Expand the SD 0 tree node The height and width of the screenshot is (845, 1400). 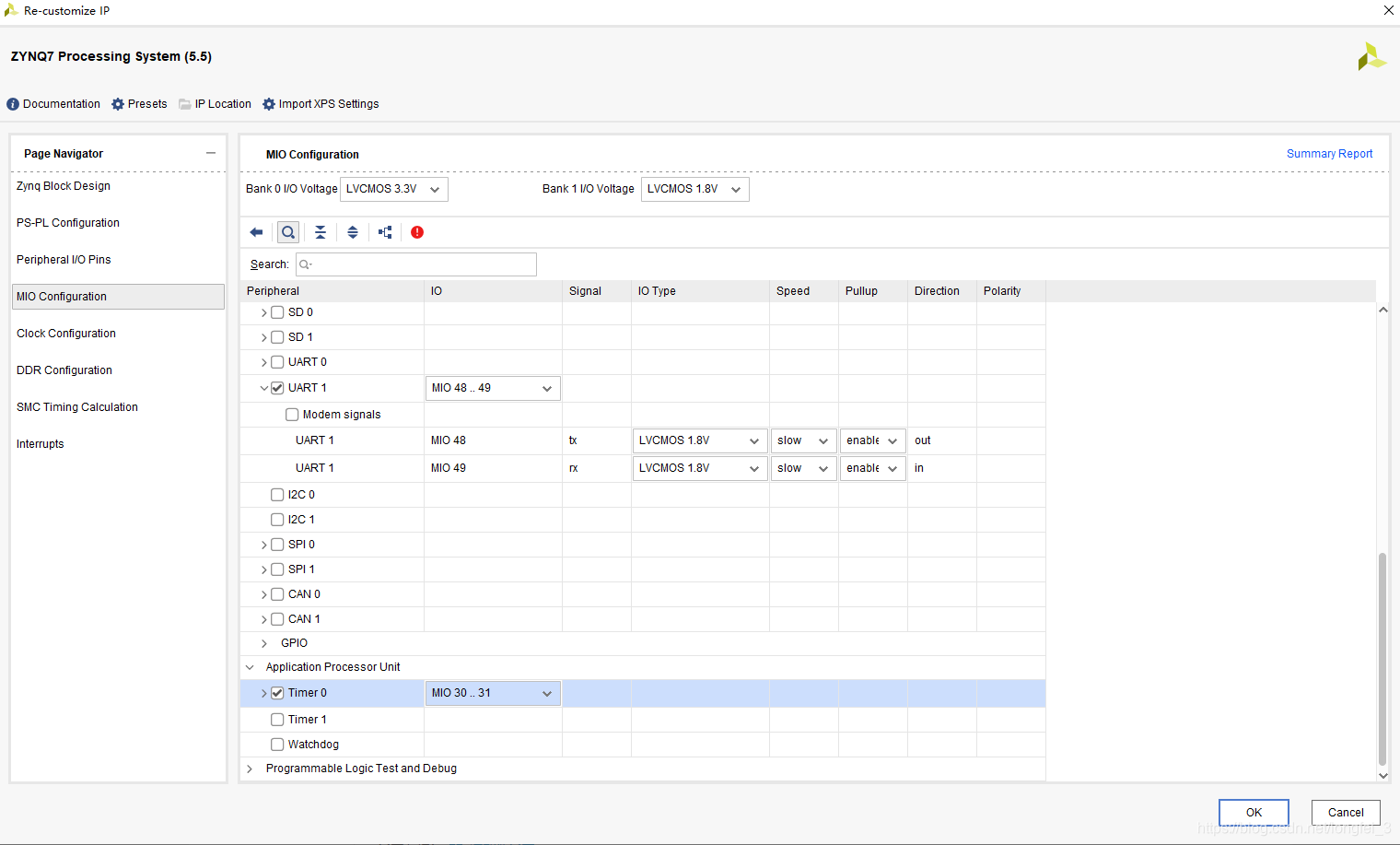coord(263,312)
